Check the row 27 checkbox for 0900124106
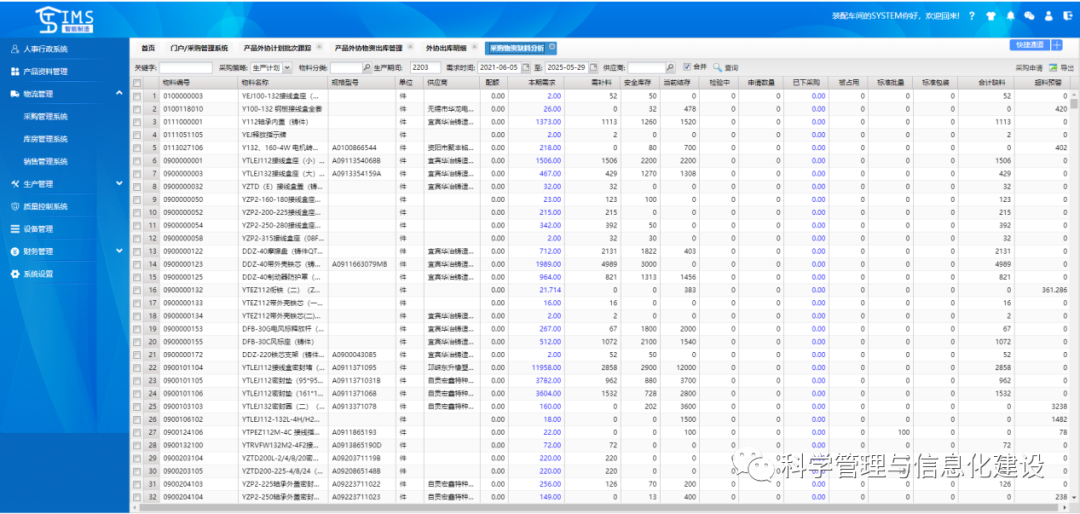Screen dimensions: 1080x514 point(137,433)
